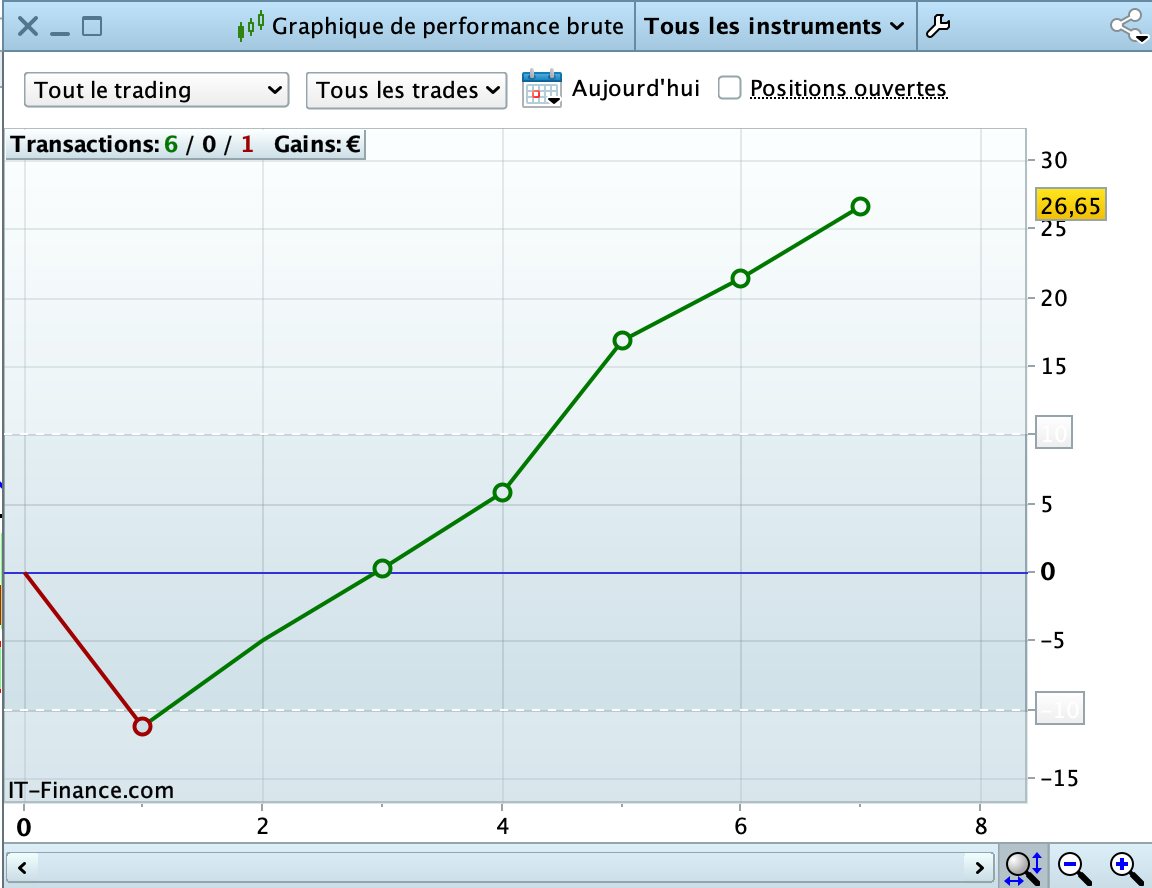Zoom in with the plus magnifier
Screen dimensions: 1152x888
(x=1126, y=868)
